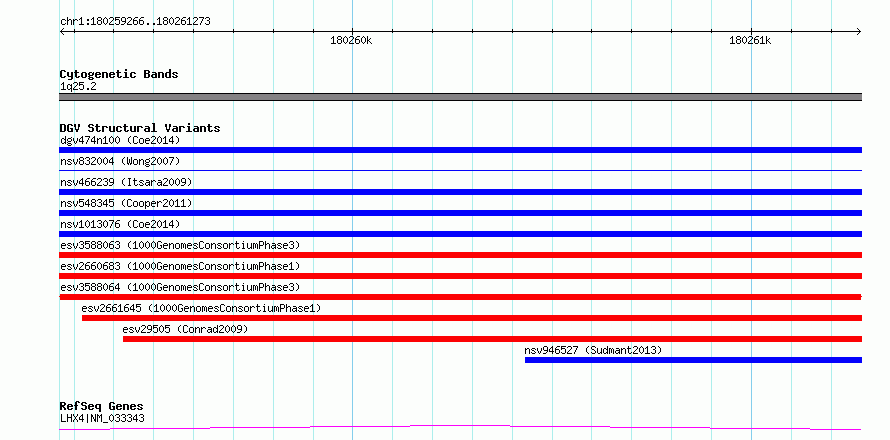Screen dimensions: 890x440
Task: Select the gray 1q25.2 cytogenetic band bar
Action: point(460,97)
